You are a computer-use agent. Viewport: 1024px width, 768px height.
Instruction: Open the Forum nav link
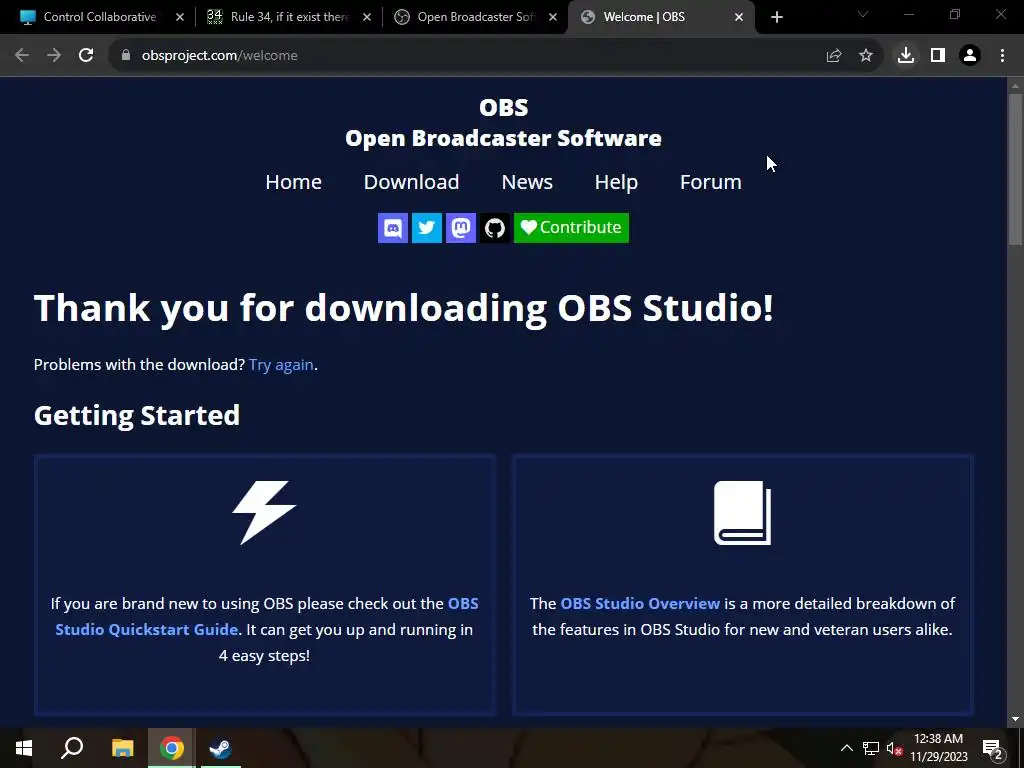pos(711,182)
